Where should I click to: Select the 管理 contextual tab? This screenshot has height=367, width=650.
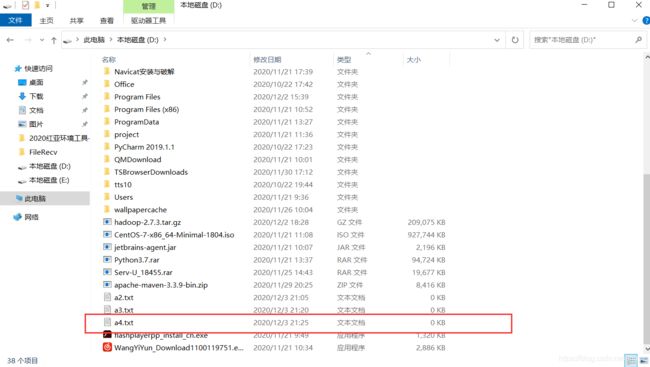149,6
